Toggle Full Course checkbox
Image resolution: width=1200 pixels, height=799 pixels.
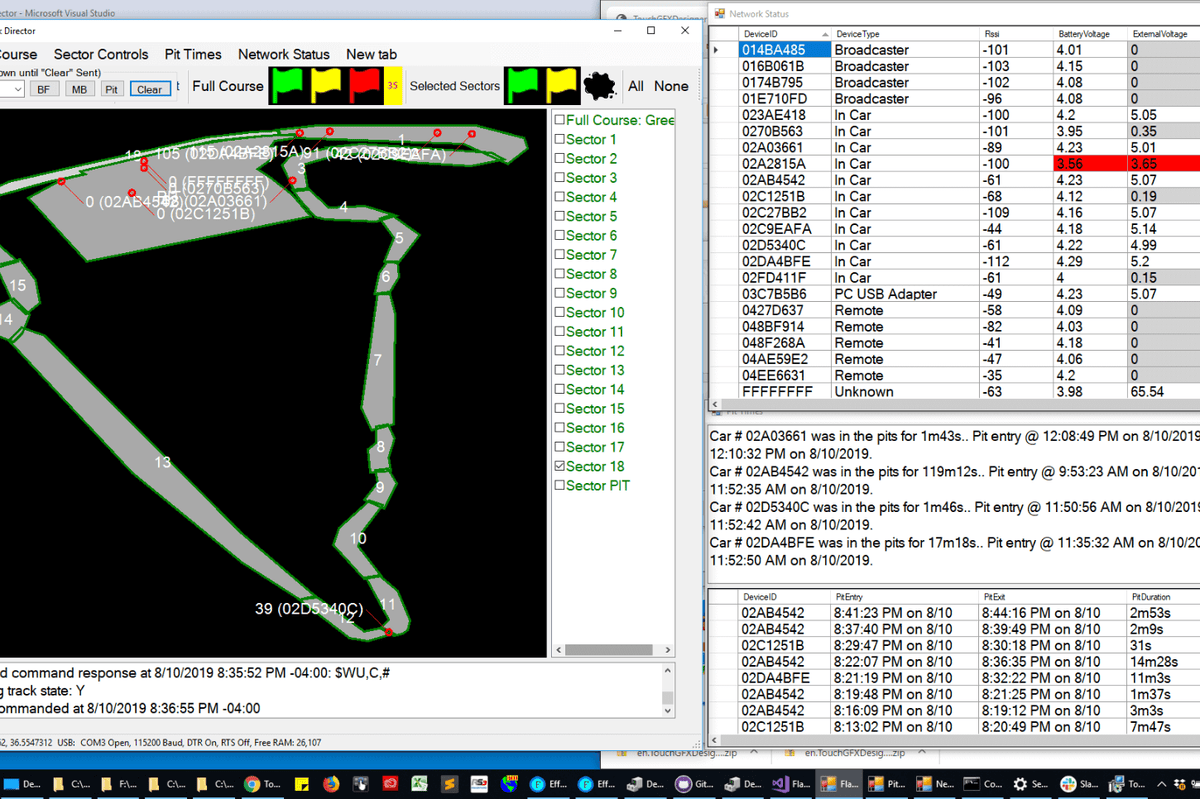(x=559, y=120)
